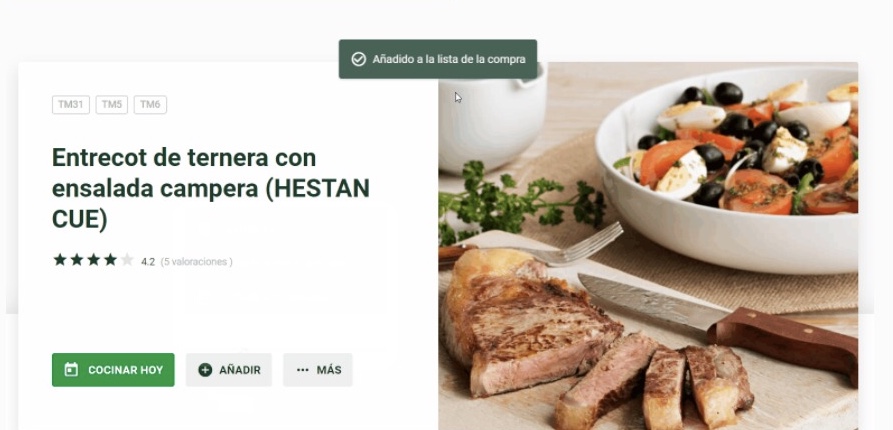Select the second rating star
Image resolution: width=893 pixels, height=430 pixels.
[x=77, y=260]
